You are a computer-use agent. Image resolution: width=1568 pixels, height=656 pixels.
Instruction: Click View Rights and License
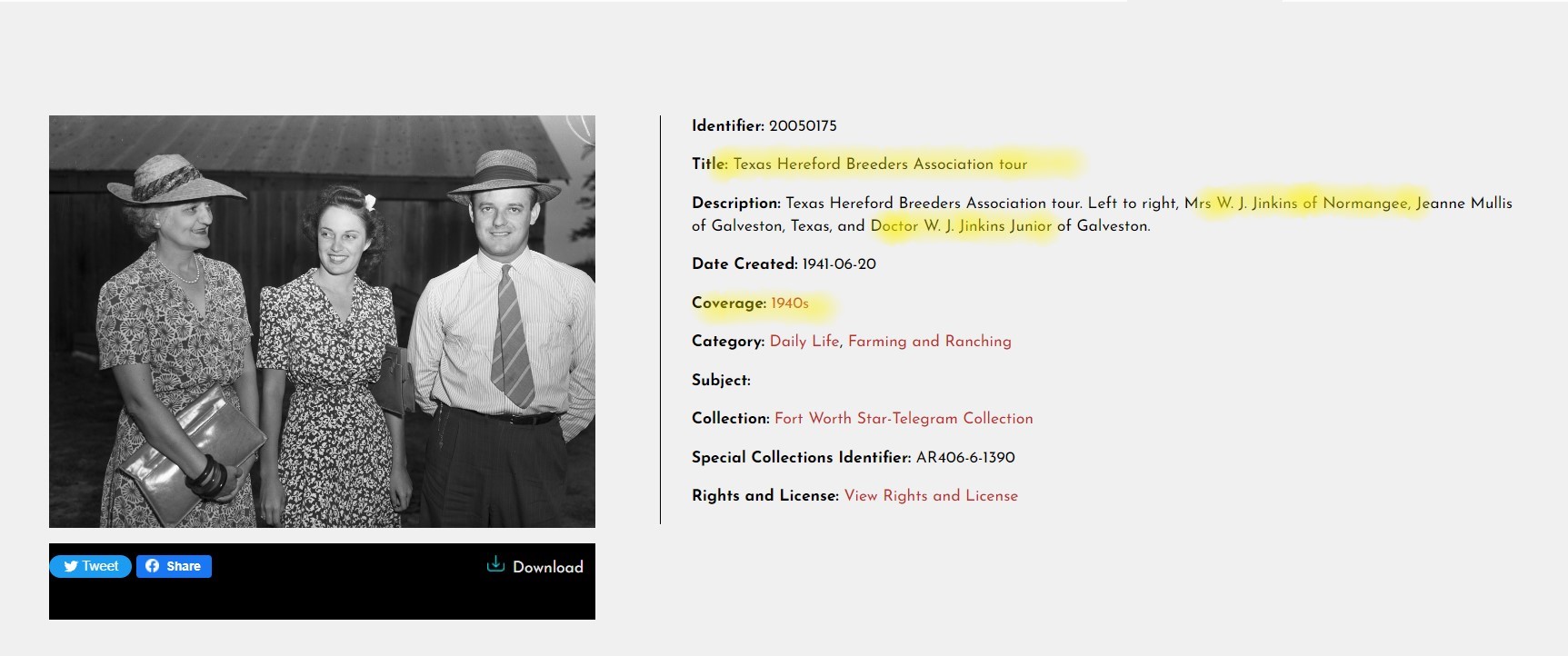931,496
